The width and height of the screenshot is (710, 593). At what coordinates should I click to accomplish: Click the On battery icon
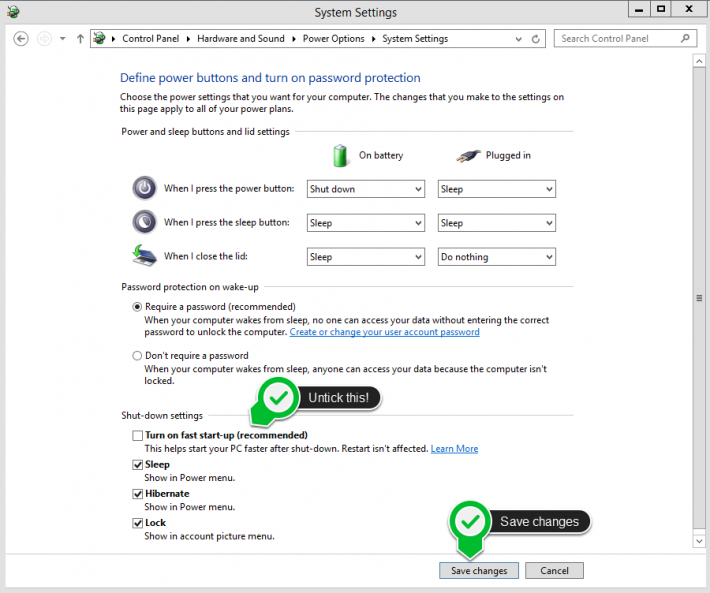[x=340, y=156]
